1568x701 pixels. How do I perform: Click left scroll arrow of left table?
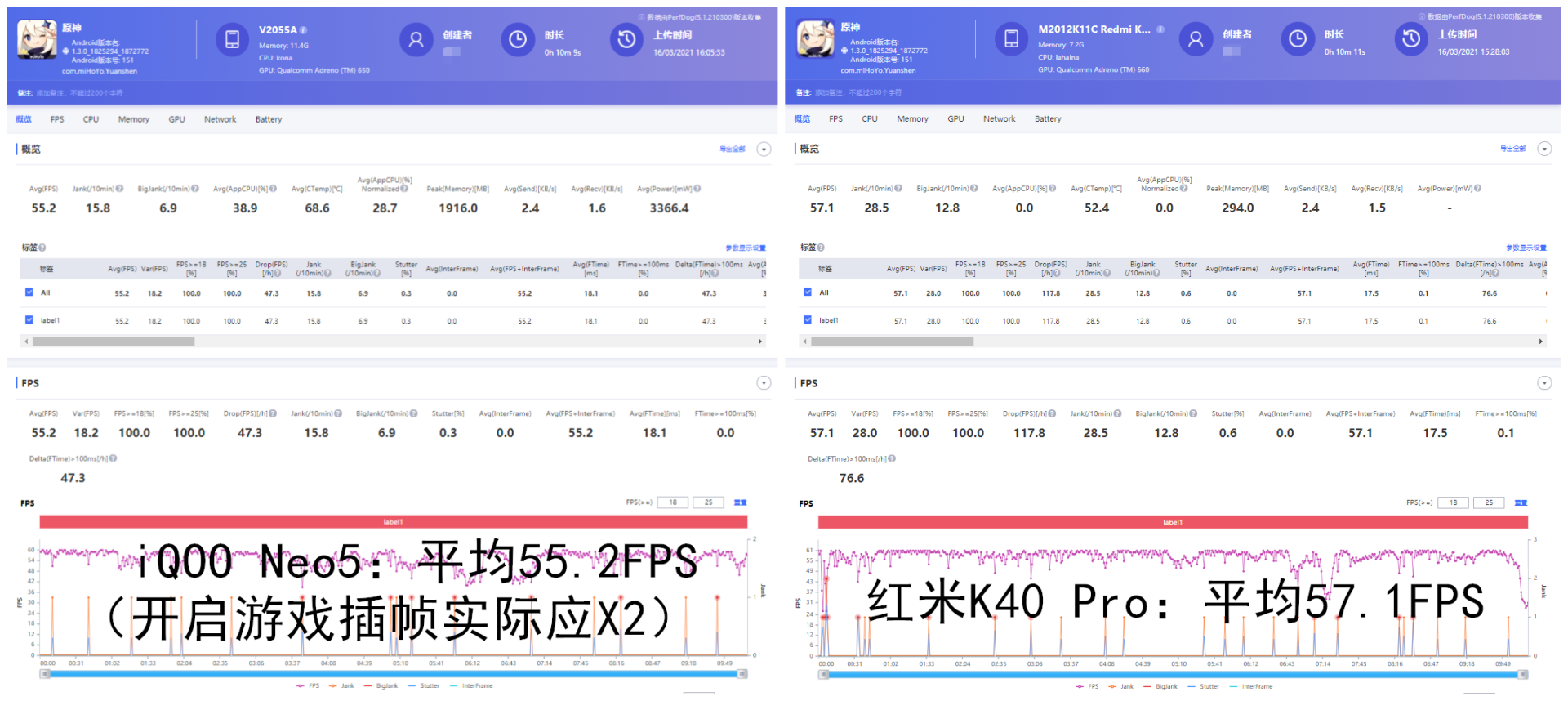pos(26,342)
